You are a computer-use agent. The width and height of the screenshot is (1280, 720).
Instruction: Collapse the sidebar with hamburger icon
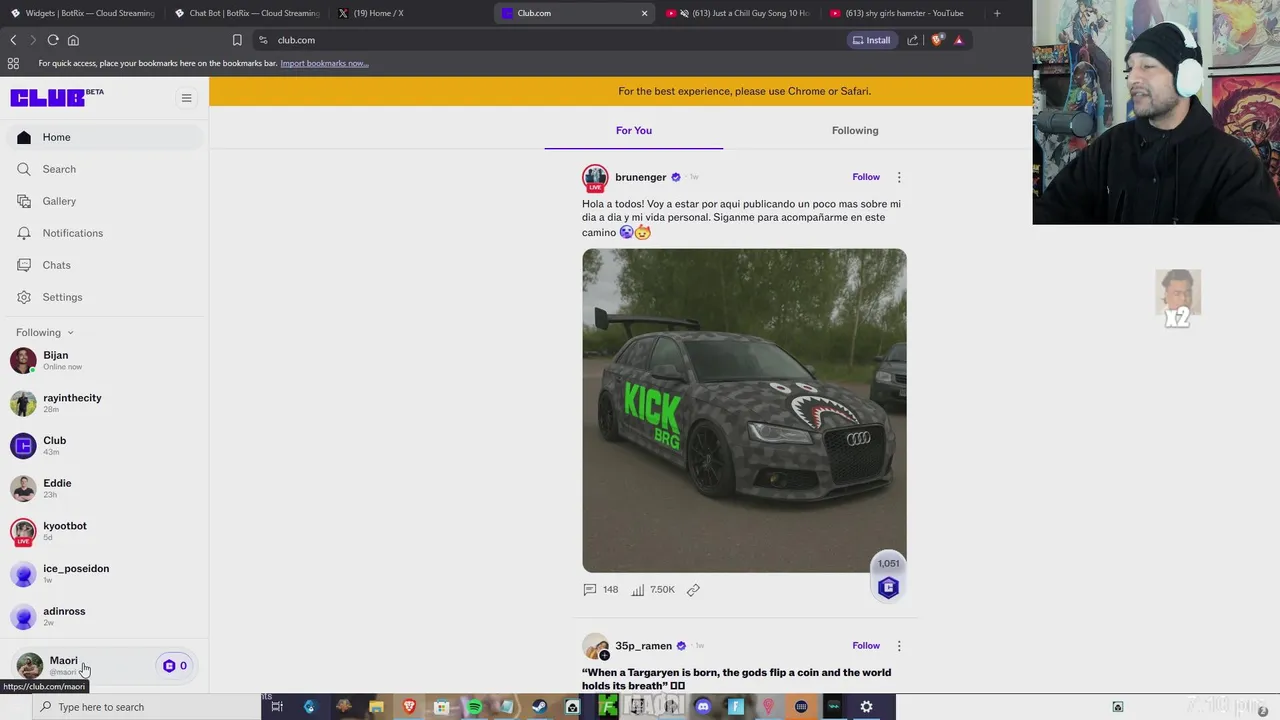coord(186,98)
